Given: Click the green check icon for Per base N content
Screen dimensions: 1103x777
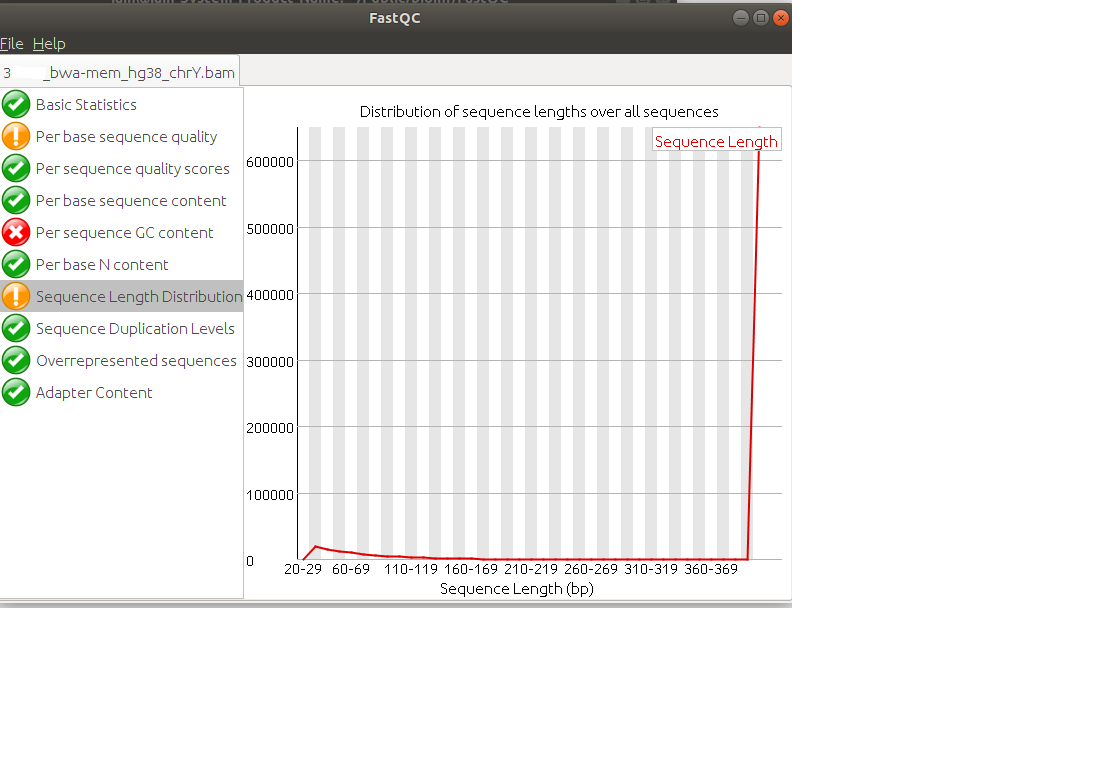Looking at the screenshot, I should [15, 264].
